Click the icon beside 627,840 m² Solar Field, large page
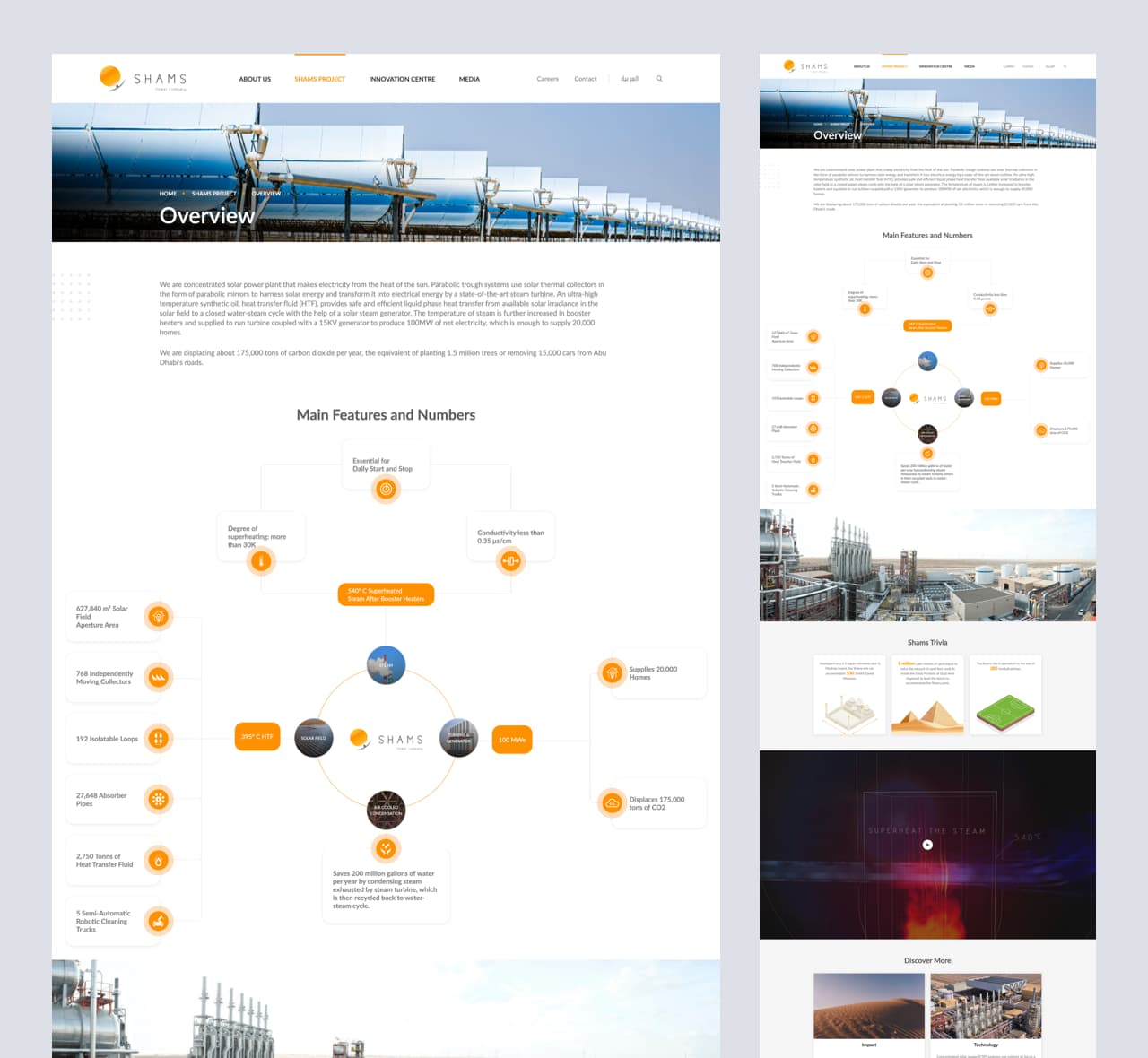Viewport: 1148px width, 1058px height. [x=159, y=617]
